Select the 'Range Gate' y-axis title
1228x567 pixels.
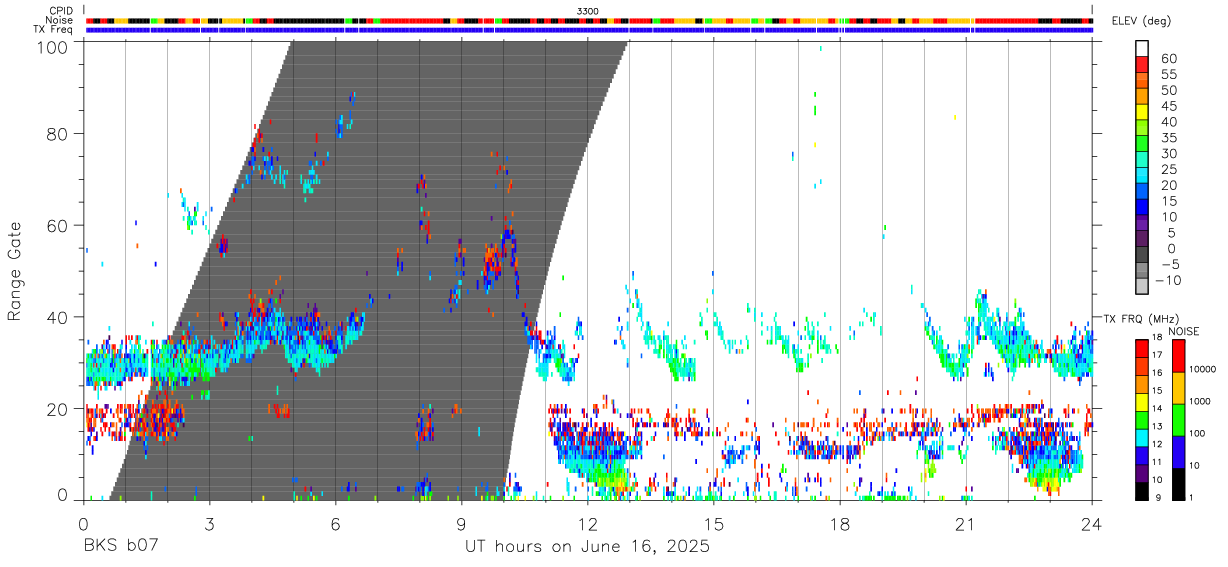(15, 271)
